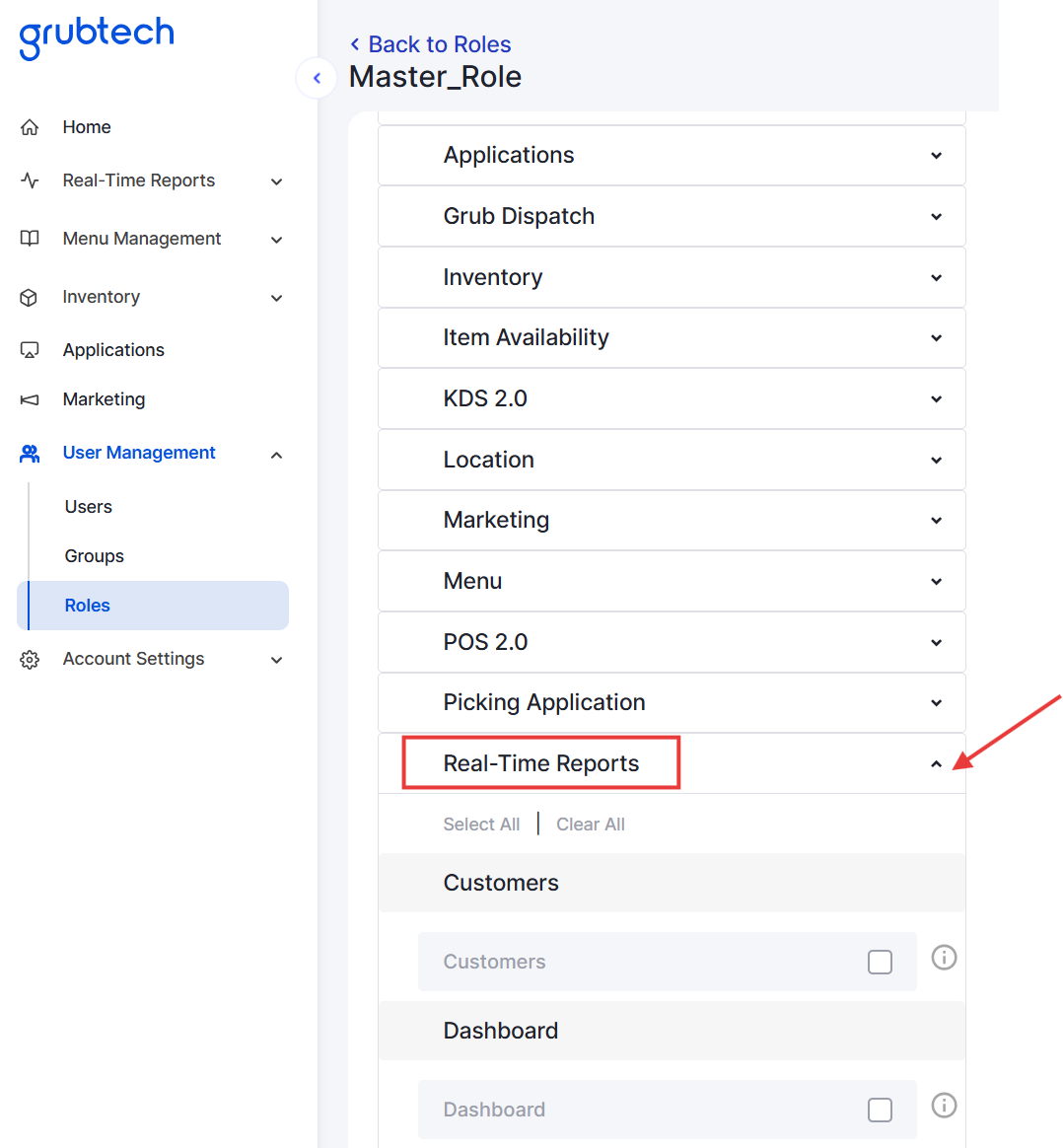Open Marketing in the sidebar
Viewport: 1063px width, 1148px height.
(104, 399)
